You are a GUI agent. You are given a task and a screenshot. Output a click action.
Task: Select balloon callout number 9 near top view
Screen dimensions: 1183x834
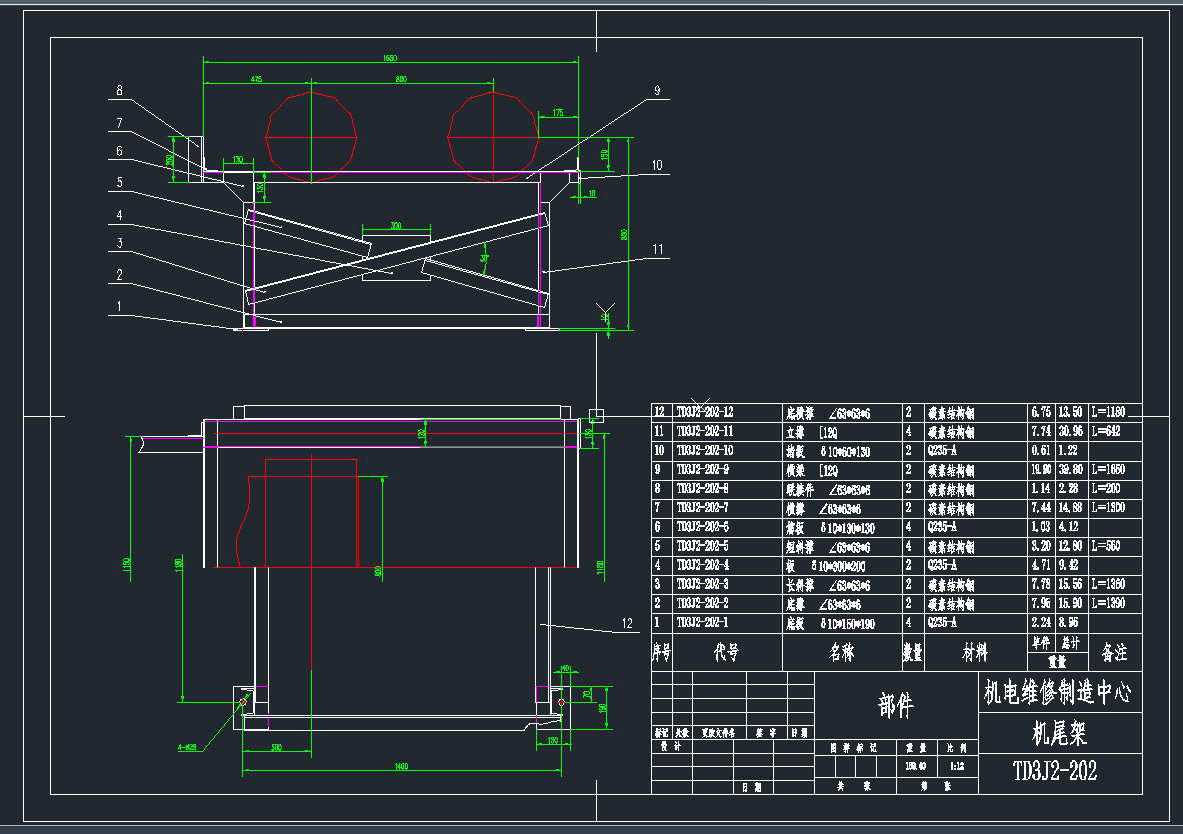point(657,89)
